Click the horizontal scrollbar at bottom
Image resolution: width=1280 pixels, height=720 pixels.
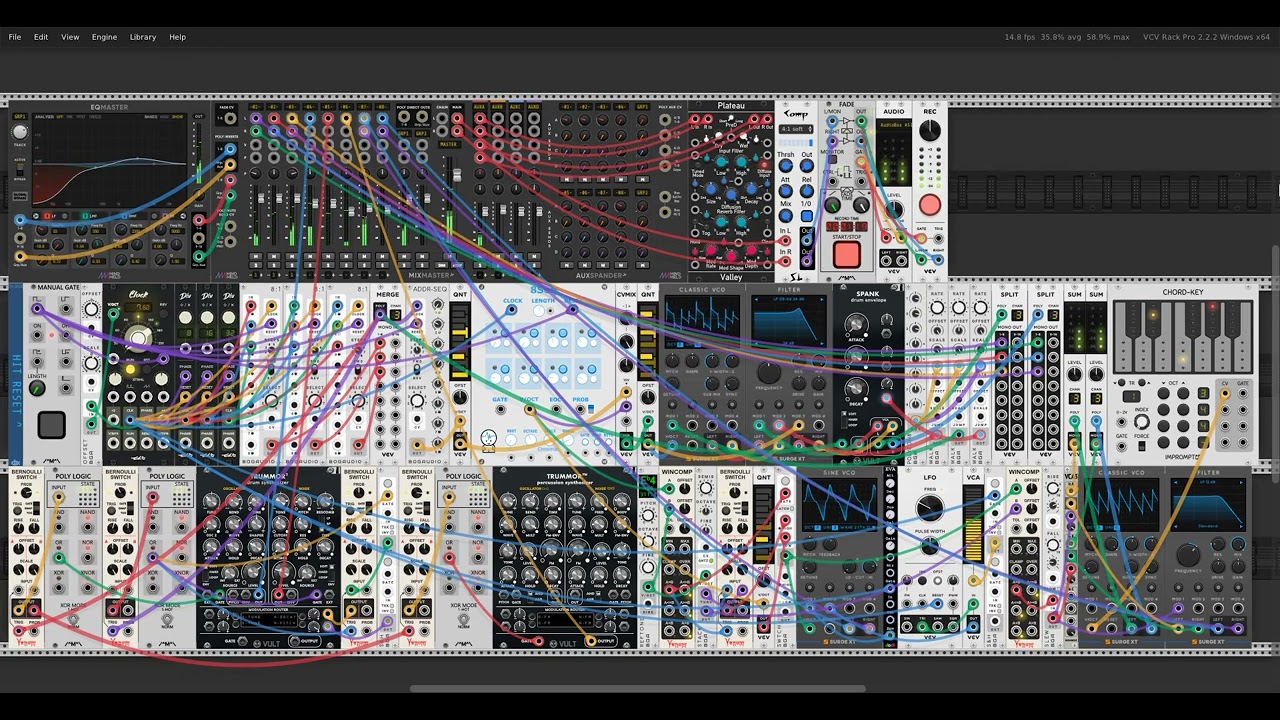638,688
